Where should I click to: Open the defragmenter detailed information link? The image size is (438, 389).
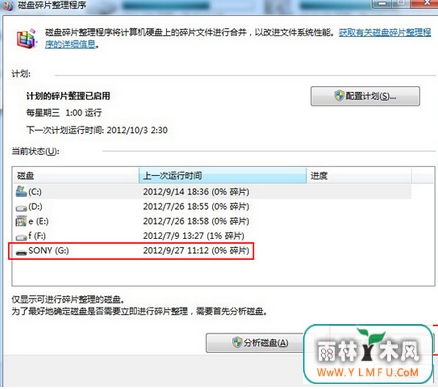coord(238,38)
